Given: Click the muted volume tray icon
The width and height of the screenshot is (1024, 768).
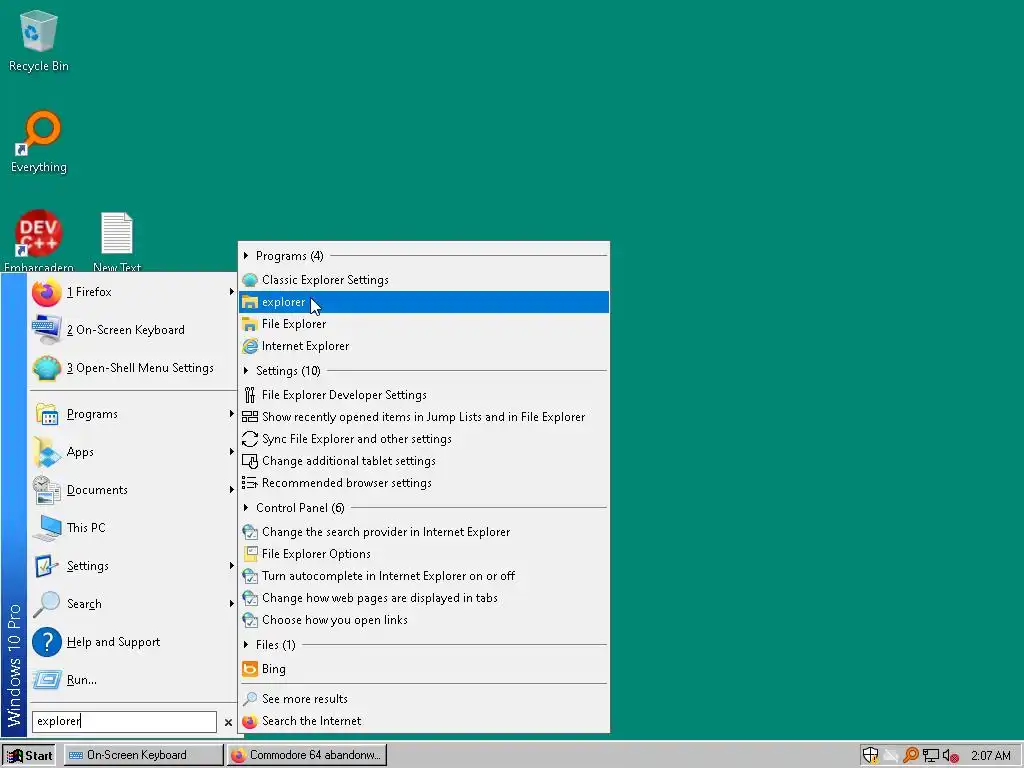Looking at the screenshot, I should tap(951, 756).
